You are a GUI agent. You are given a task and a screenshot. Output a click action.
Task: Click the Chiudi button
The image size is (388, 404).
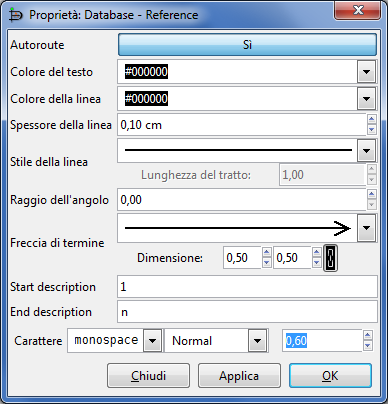click(148, 376)
